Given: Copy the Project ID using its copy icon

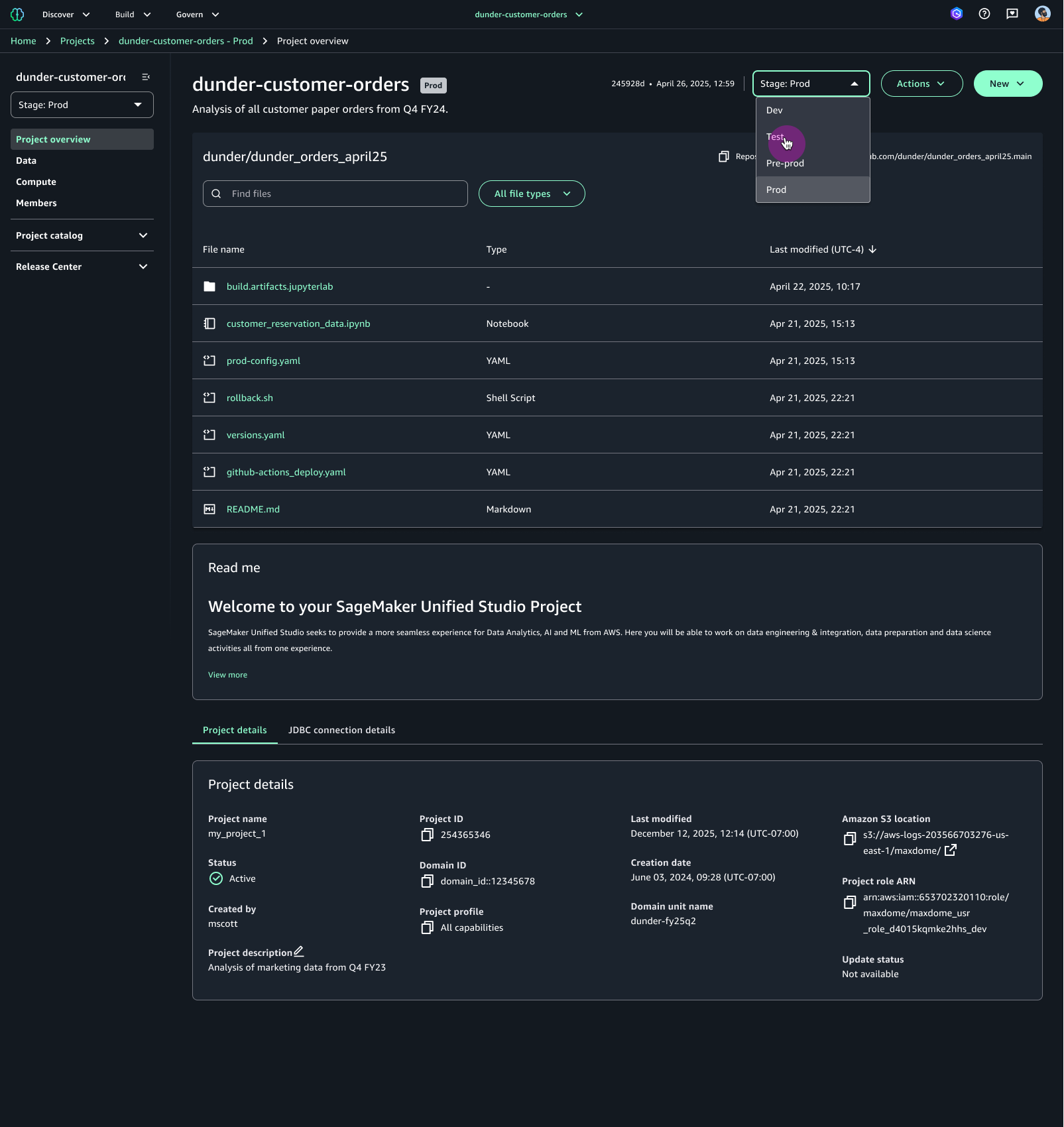Looking at the screenshot, I should point(427,835).
